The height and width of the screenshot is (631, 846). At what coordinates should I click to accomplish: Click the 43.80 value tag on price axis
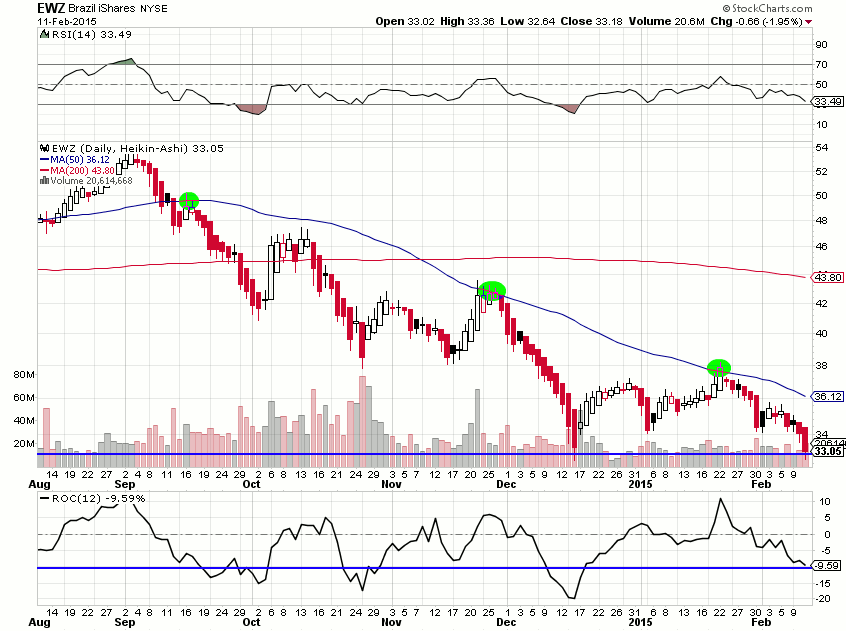click(828, 277)
